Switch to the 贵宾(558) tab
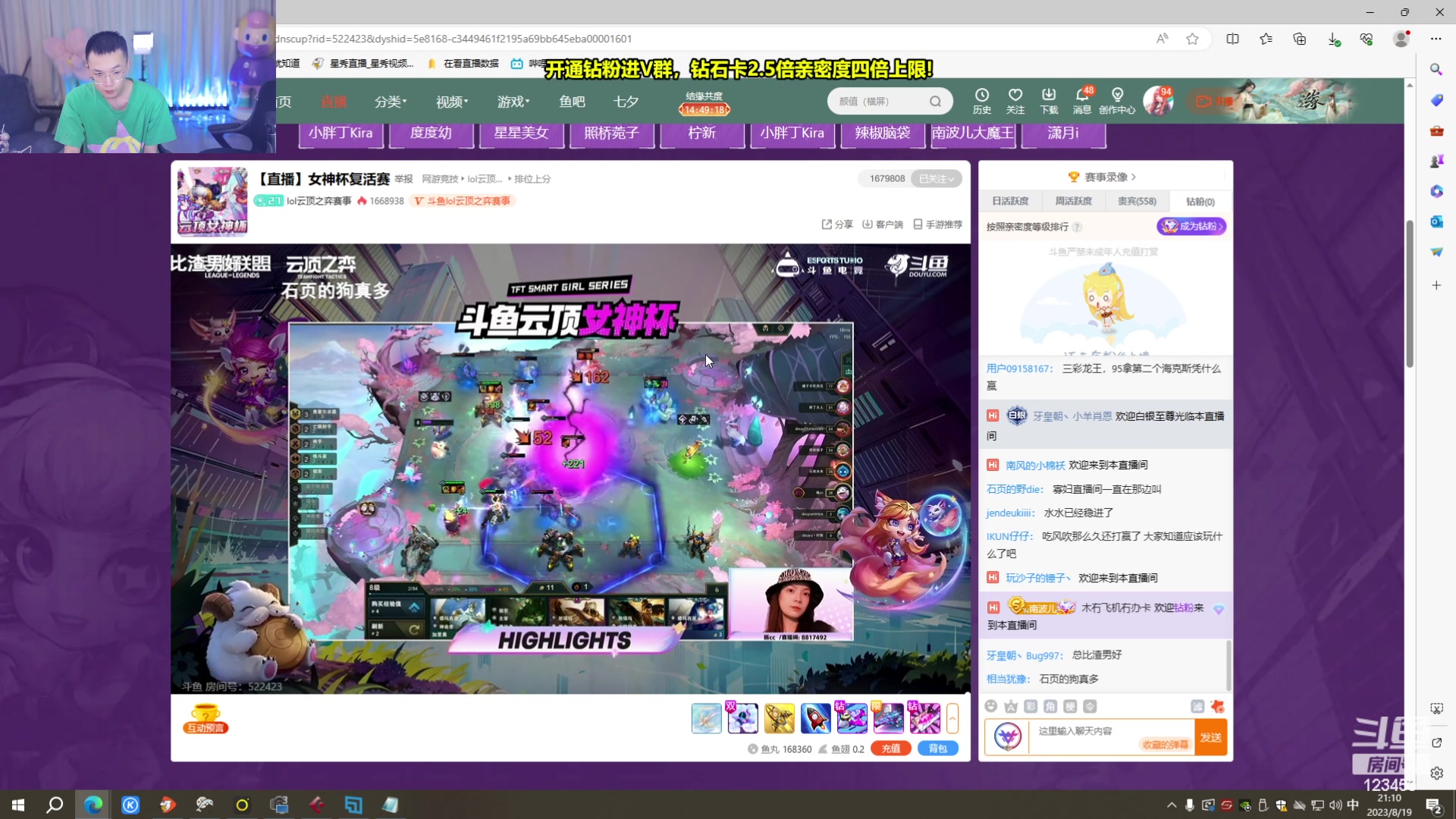 coord(1137,201)
